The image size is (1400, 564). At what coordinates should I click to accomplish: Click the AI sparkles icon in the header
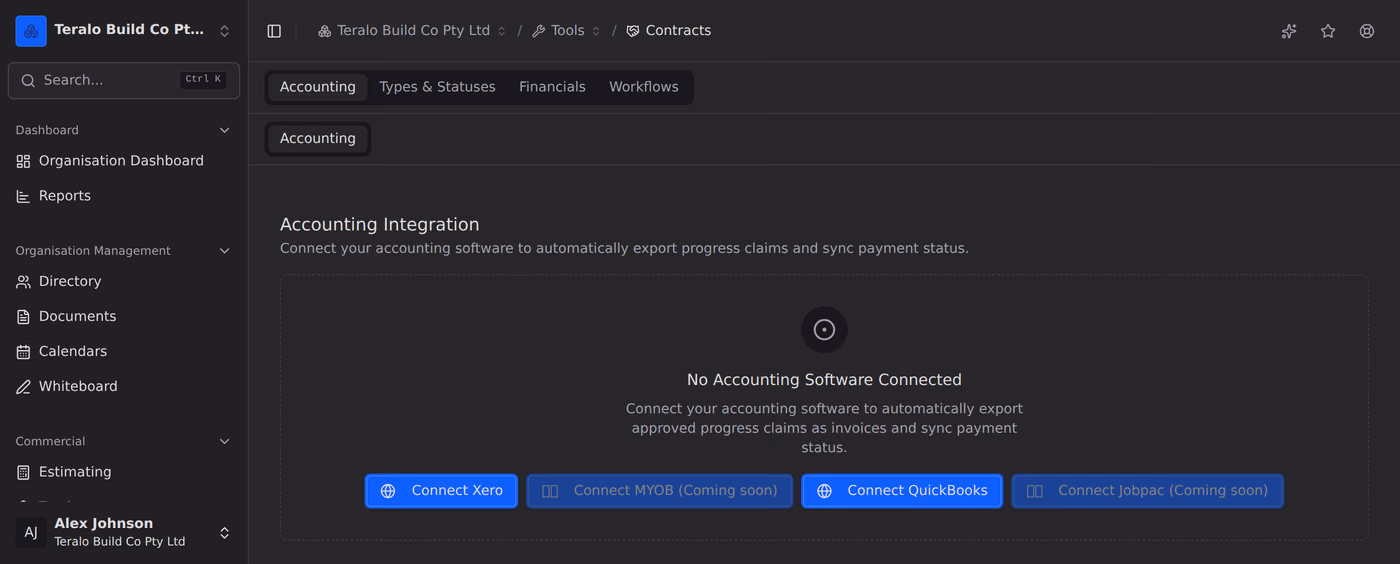tap(1289, 31)
